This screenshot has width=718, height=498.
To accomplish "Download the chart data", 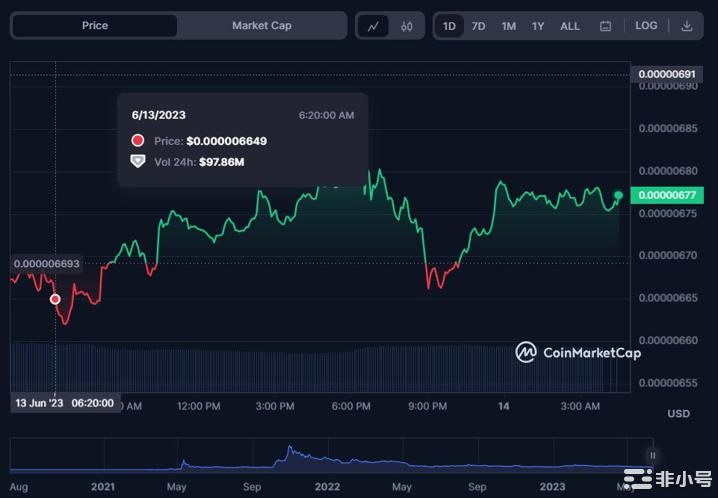I will pyautogui.click(x=687, y=26).
